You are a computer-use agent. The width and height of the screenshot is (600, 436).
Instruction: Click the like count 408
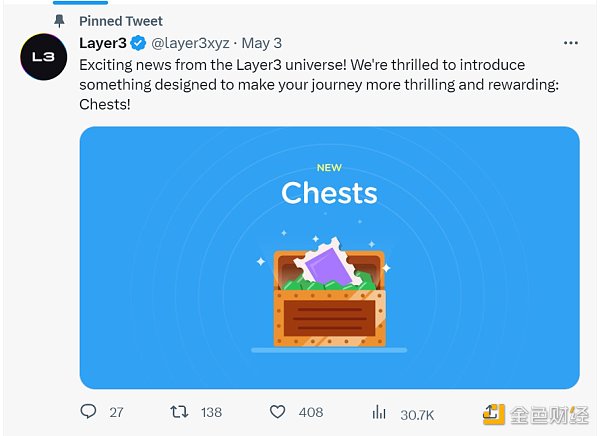(311, 413)
